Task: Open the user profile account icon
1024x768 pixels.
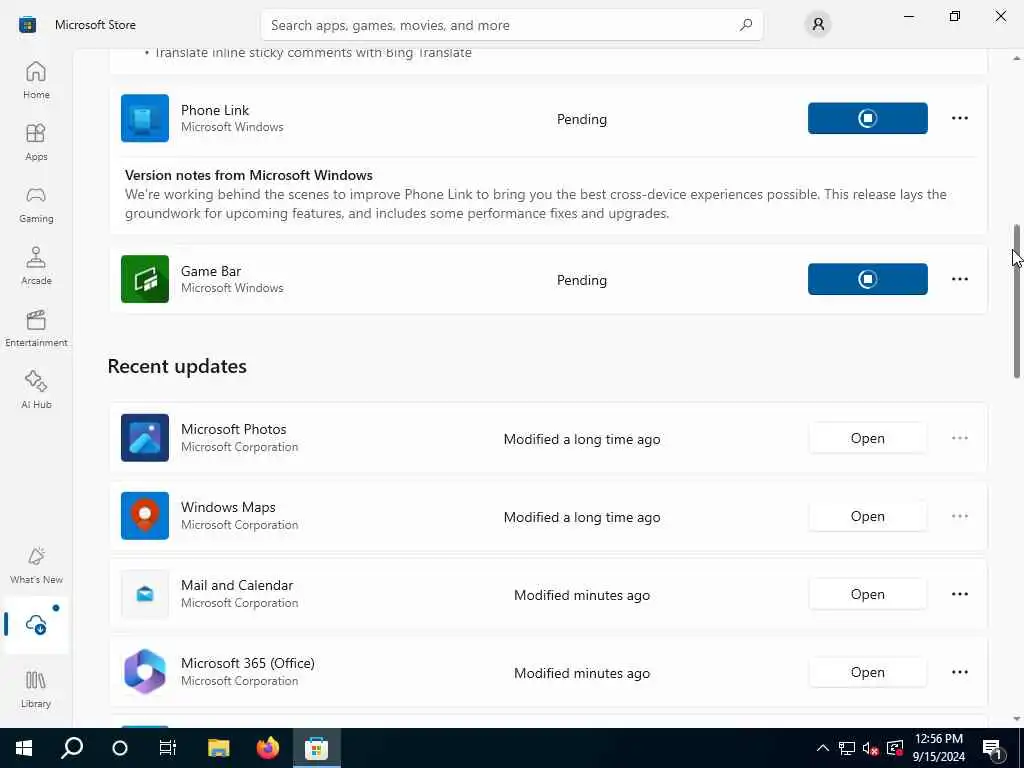Action: [x=818, y=25]
